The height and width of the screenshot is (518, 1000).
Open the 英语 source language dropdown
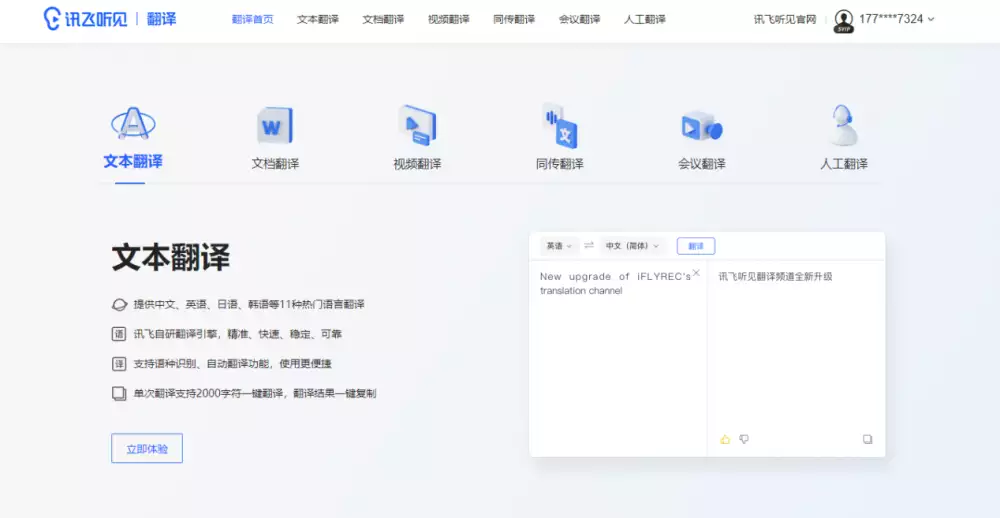pos(559,246)
